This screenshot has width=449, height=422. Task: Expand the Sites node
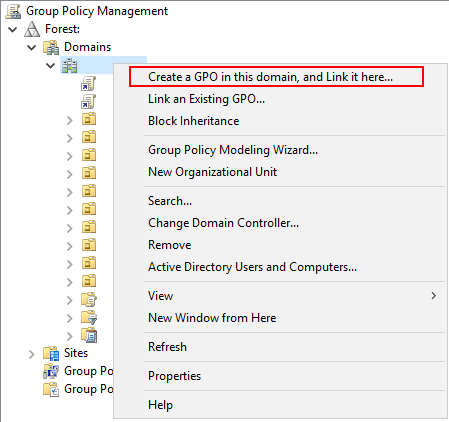click(32, 354)
